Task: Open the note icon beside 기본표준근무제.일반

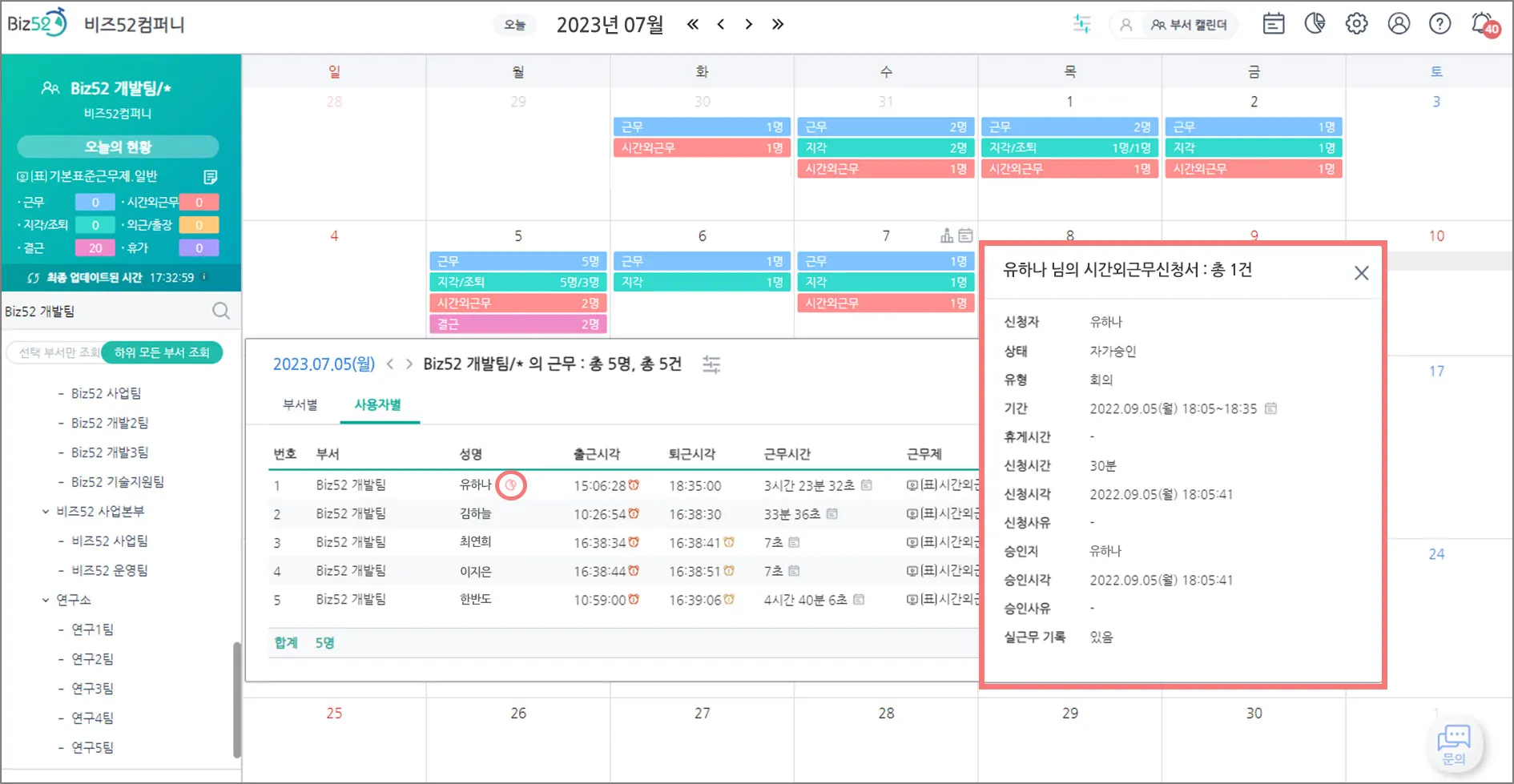Action: (x=211, y=177)
